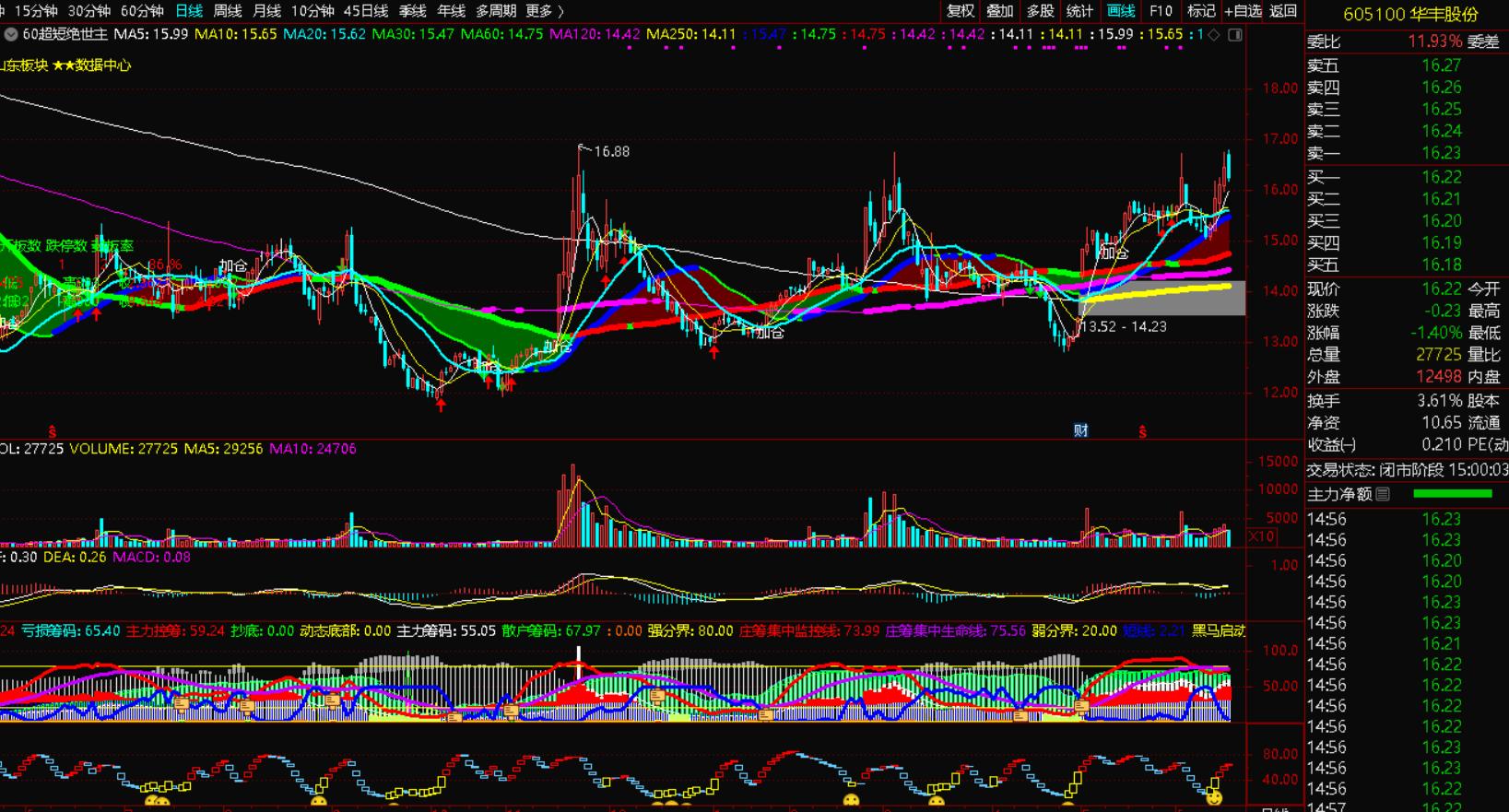Click the 委比 11.93% value
This screenshot has width=1509, height=812.
(1434, 41)
